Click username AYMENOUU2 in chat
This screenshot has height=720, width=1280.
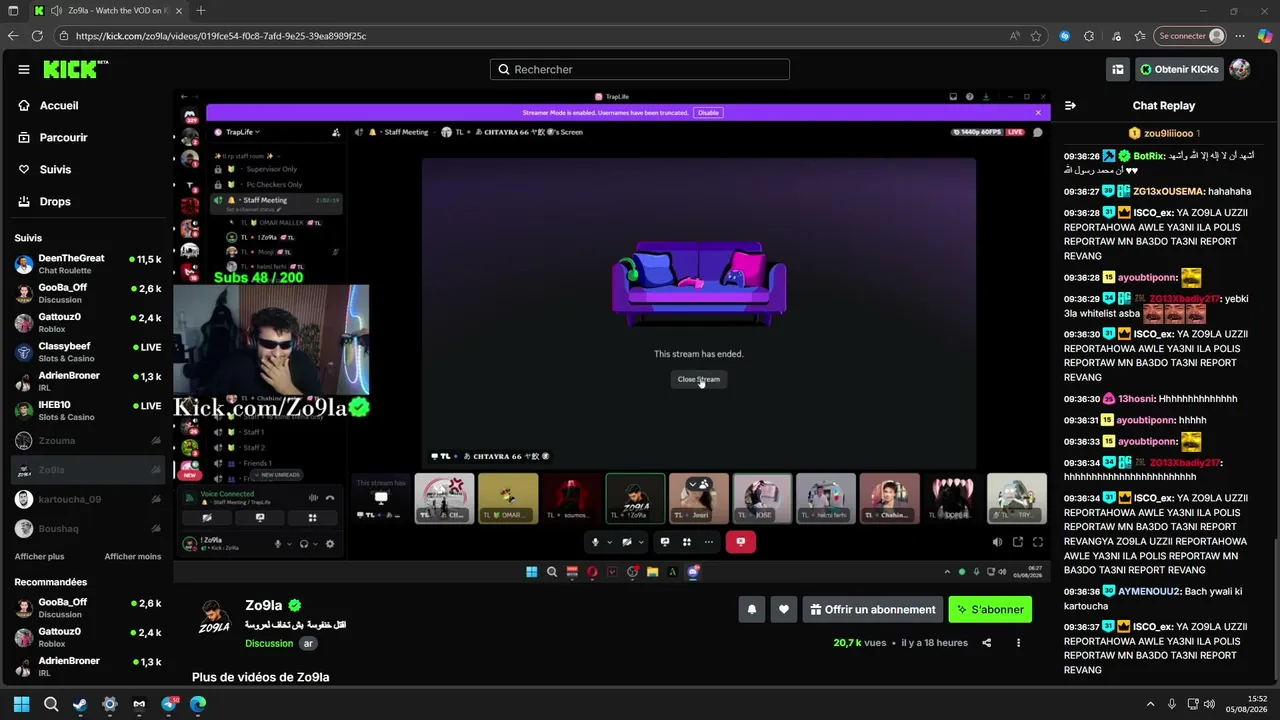[x=1150, y=591]
